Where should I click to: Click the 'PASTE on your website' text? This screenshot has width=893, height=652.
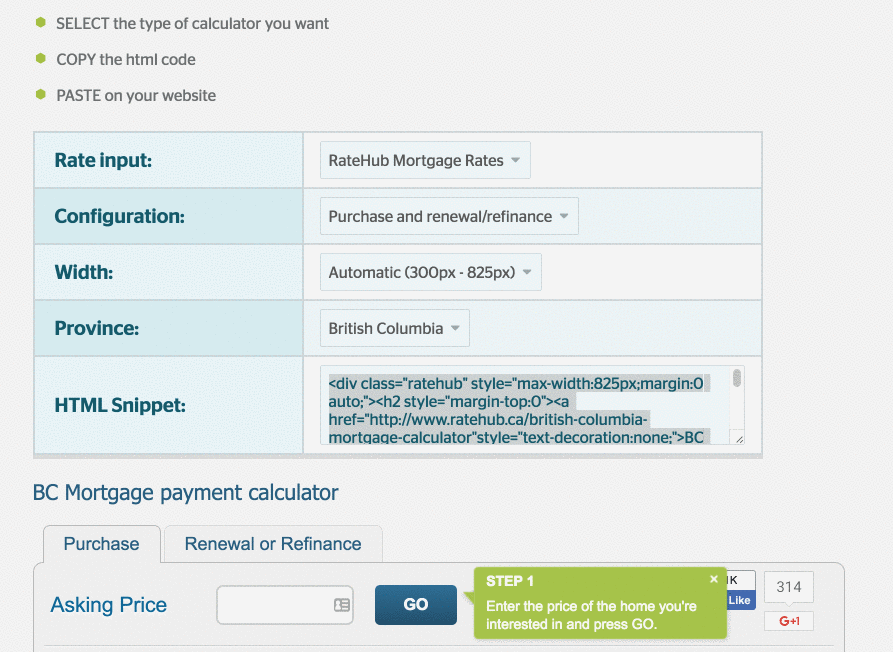coord(136,96)
